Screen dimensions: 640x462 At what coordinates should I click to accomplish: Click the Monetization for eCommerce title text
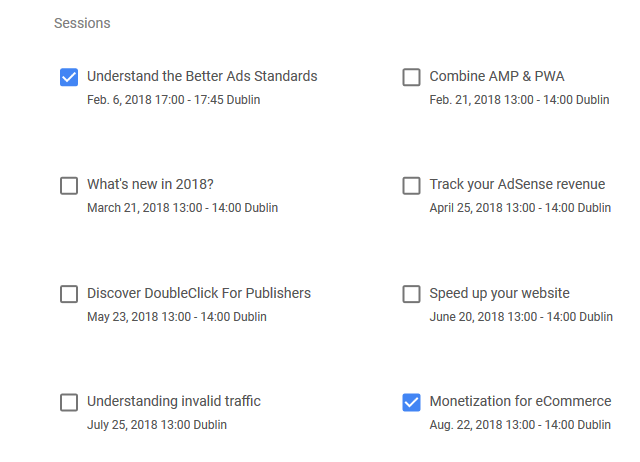[520, 401]
